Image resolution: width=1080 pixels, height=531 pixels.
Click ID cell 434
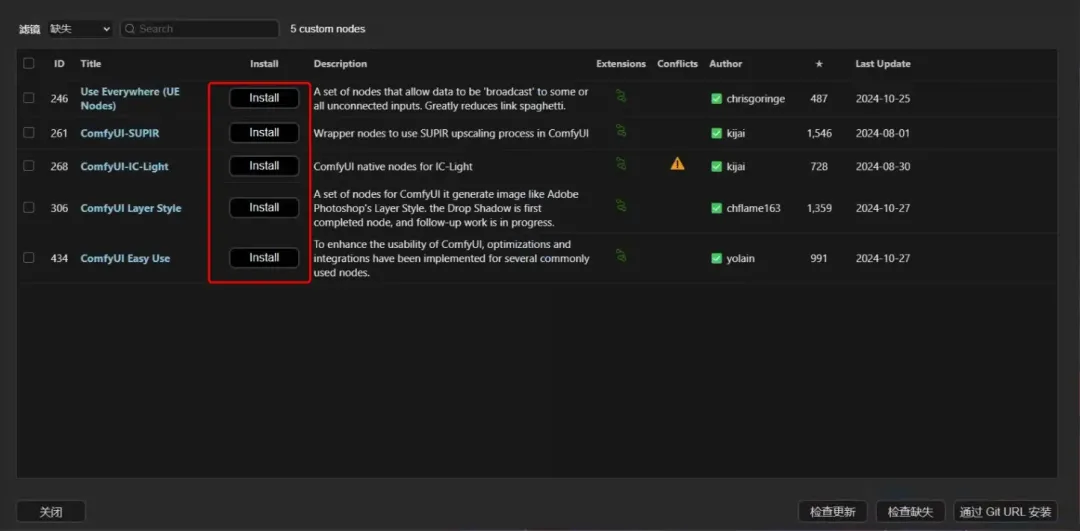click(59, 258)
